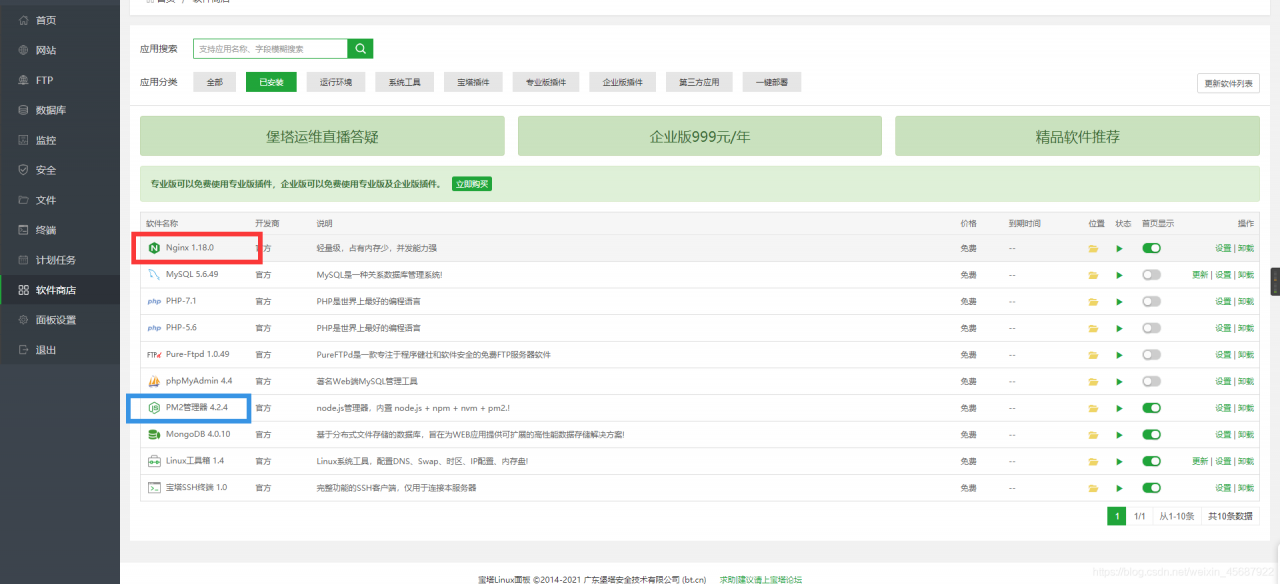Image resolution: width=1280 pixels, height=584 pixels.
Task: Click the status play icon for Linux工具箱
Action: (1120, 461)
